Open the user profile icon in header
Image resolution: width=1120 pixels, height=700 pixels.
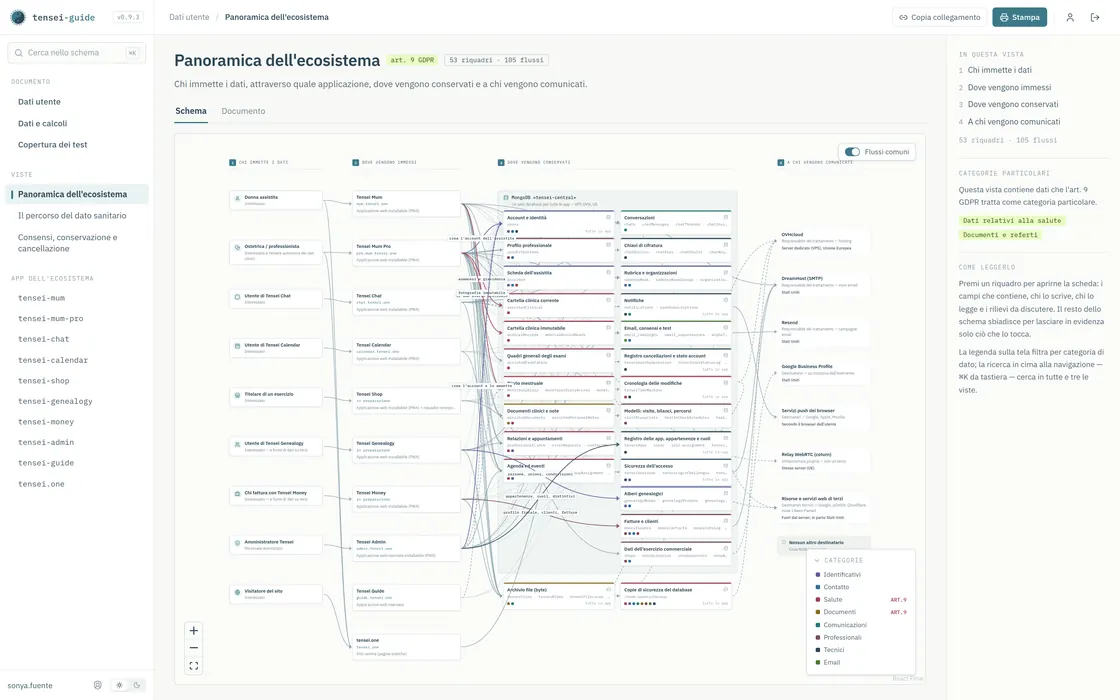1070,17
